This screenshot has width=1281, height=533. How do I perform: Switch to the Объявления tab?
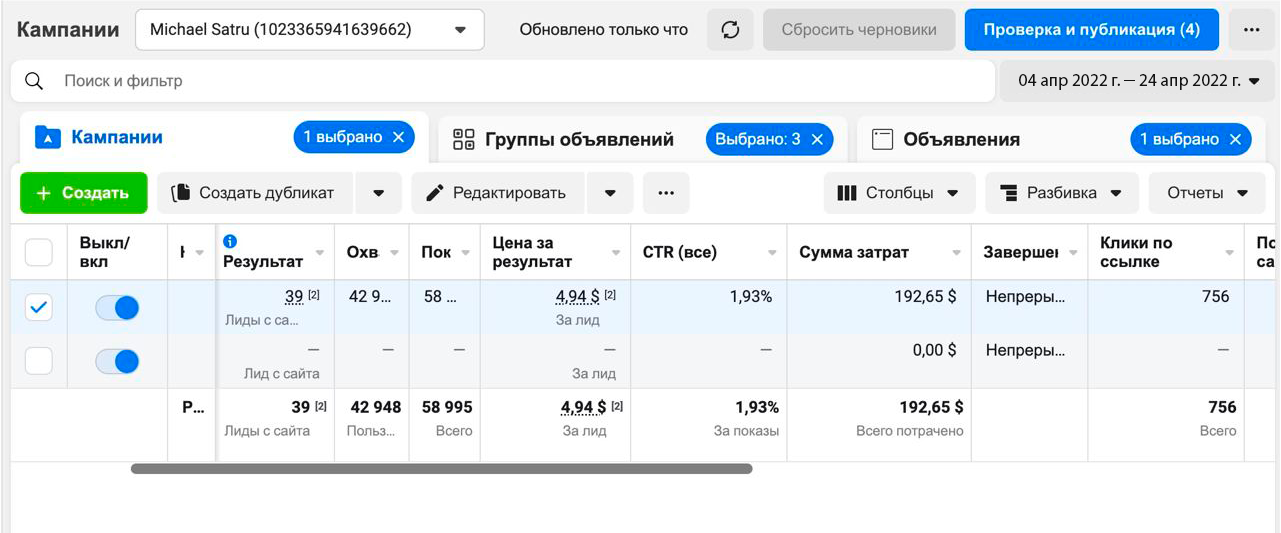pos(962,139)
